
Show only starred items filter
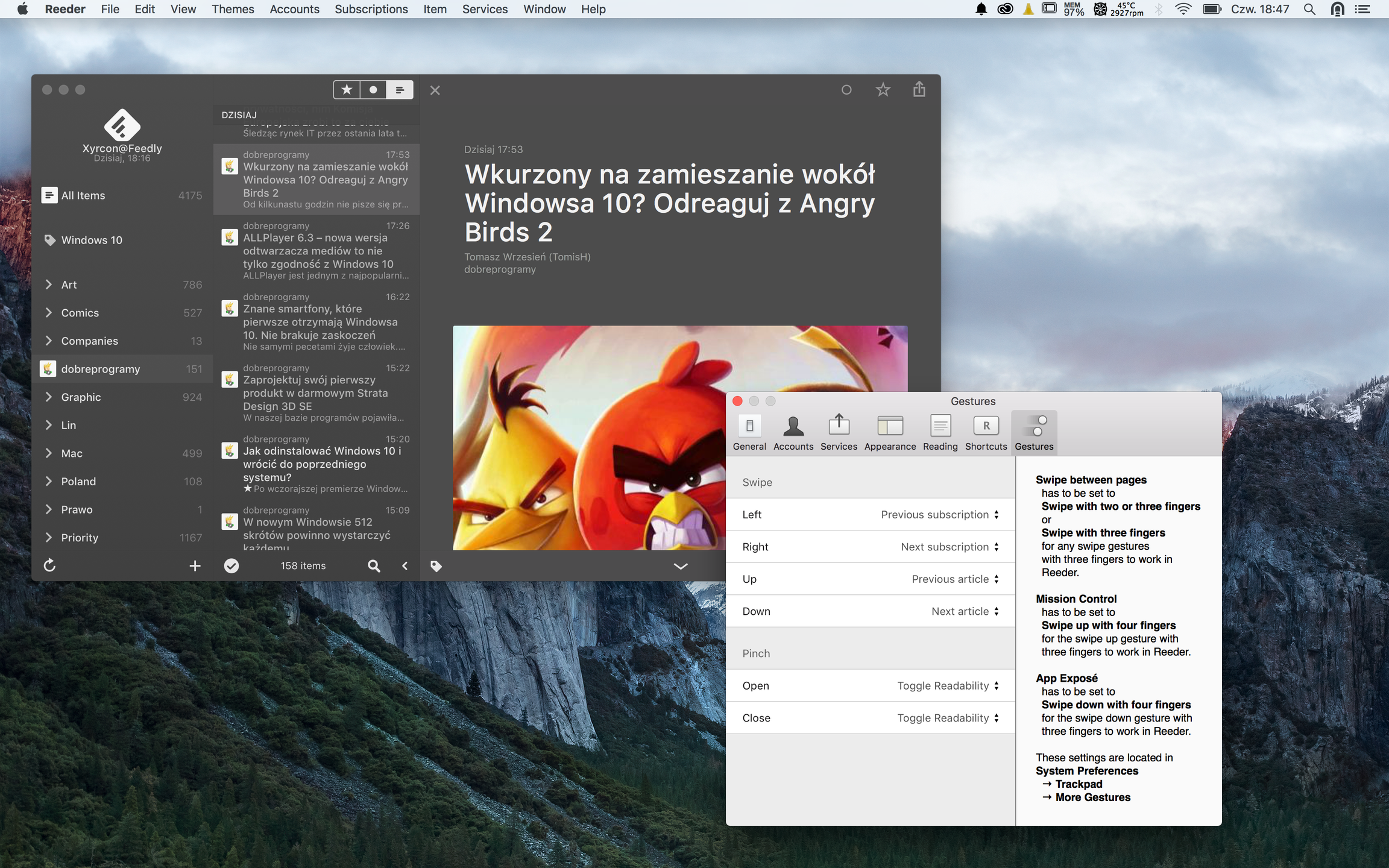tap(347, 90)
